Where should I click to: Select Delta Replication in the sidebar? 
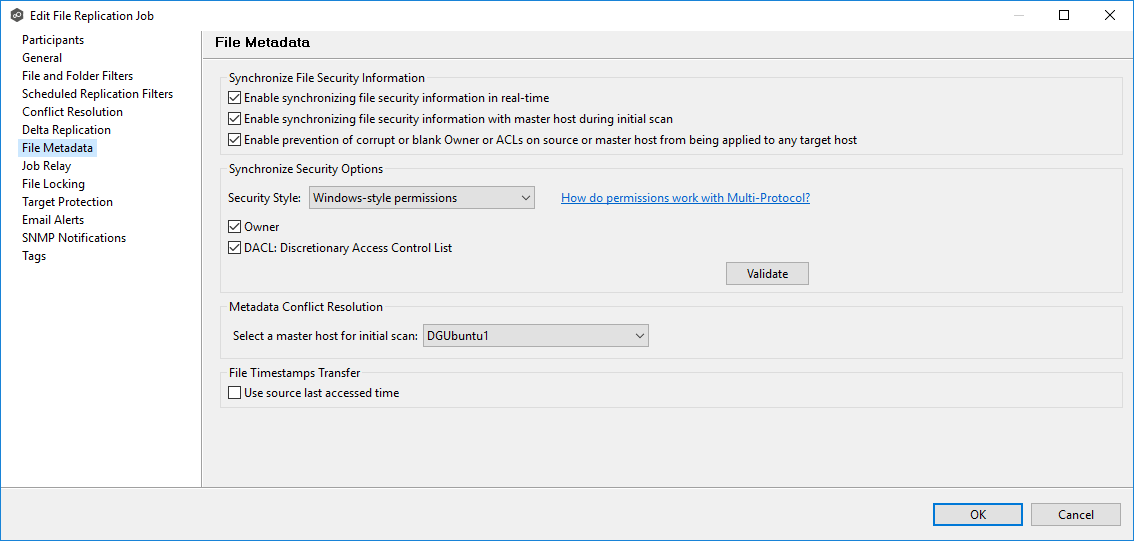click(x=66, y=130)
